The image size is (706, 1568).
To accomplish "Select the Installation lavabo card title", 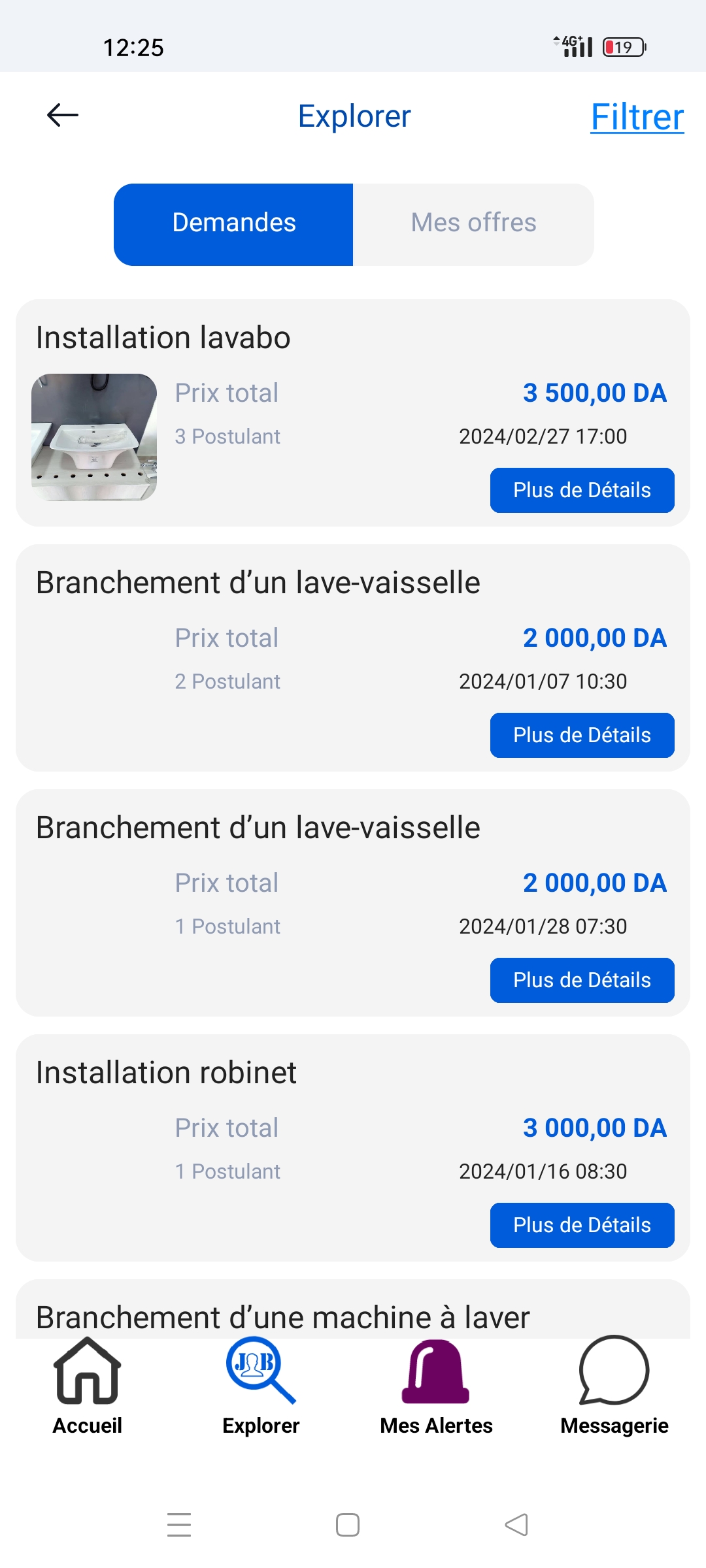I will [163, 338].
